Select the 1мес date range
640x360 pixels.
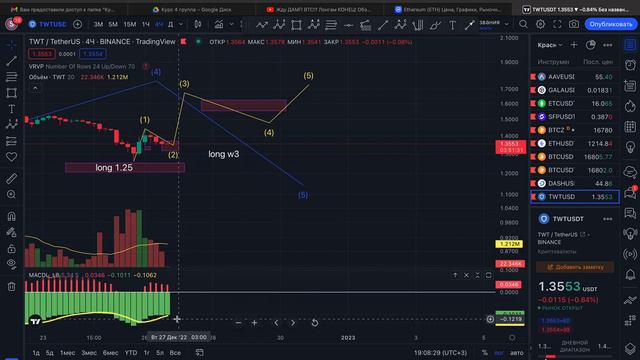(x=67, y=353)
